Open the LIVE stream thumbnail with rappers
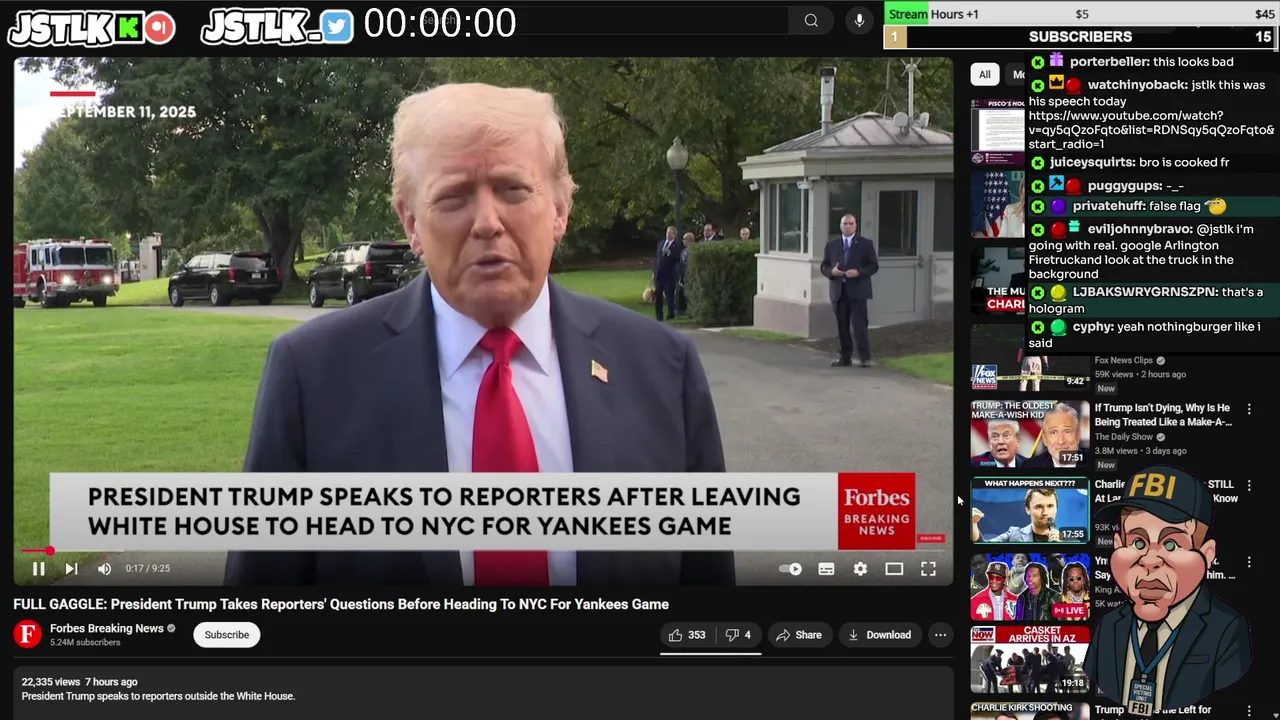1280x720 pixels. (1030, 587)
